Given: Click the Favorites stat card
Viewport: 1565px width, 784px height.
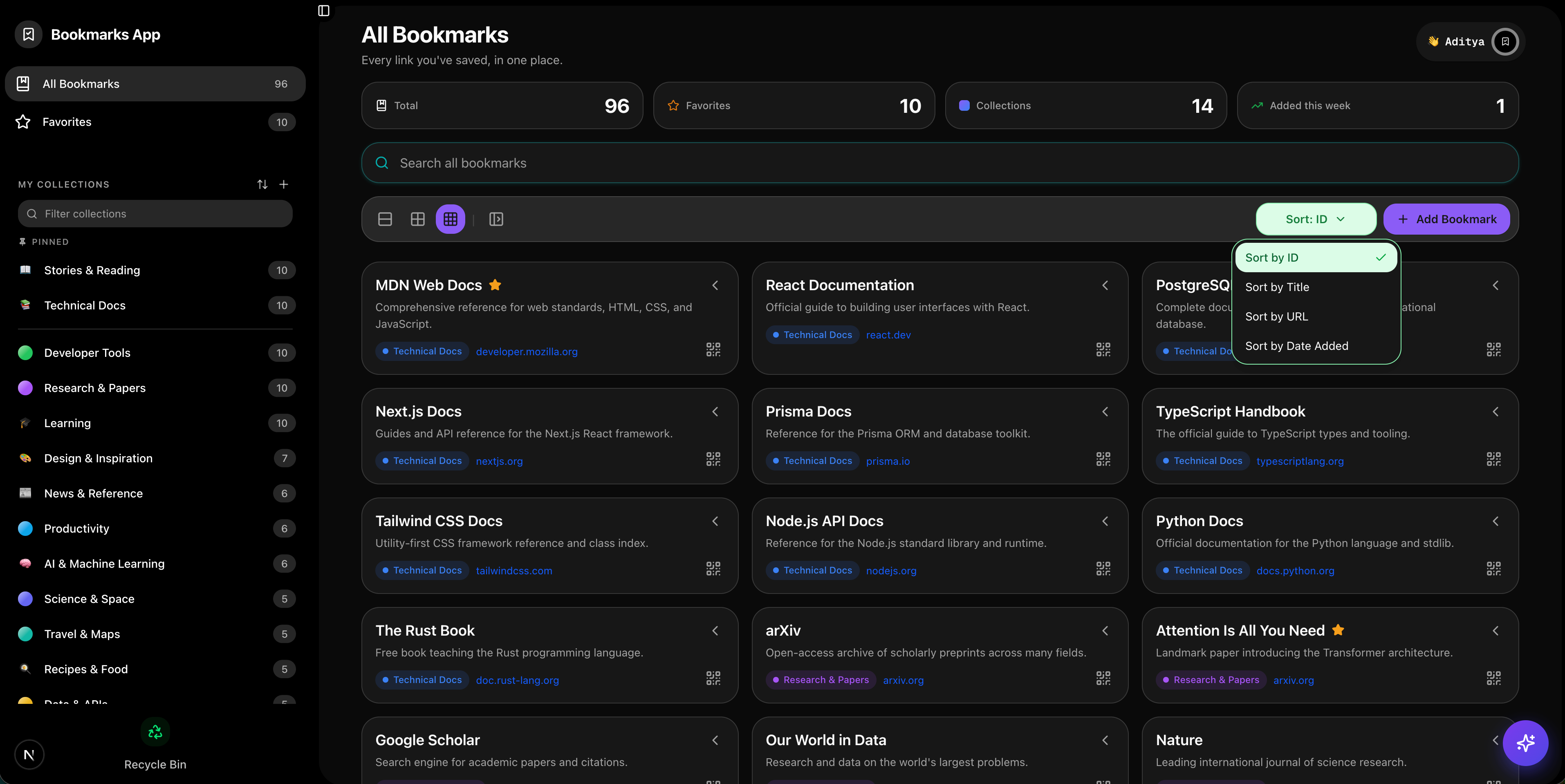Looking at the screenshot, I should tap(794, 106).
